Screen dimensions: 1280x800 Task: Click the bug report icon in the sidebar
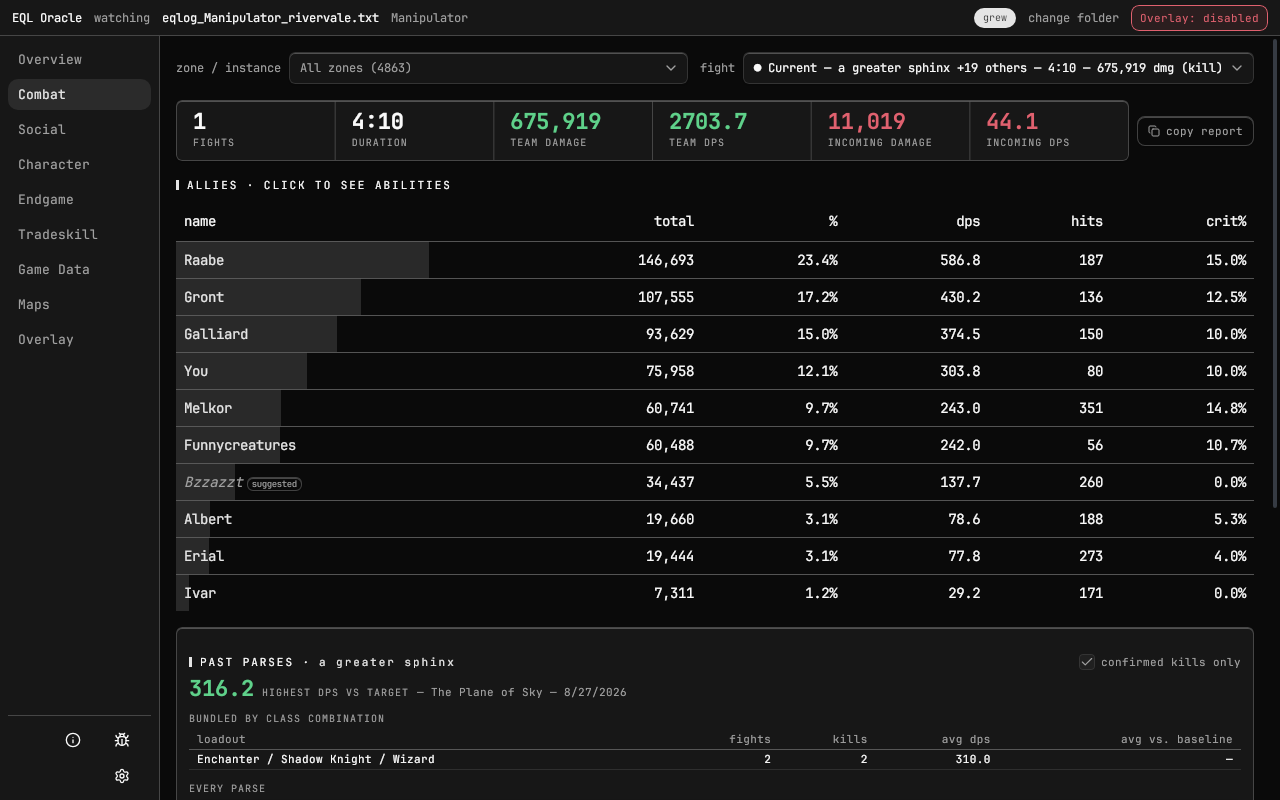click(x=122, y=740)
